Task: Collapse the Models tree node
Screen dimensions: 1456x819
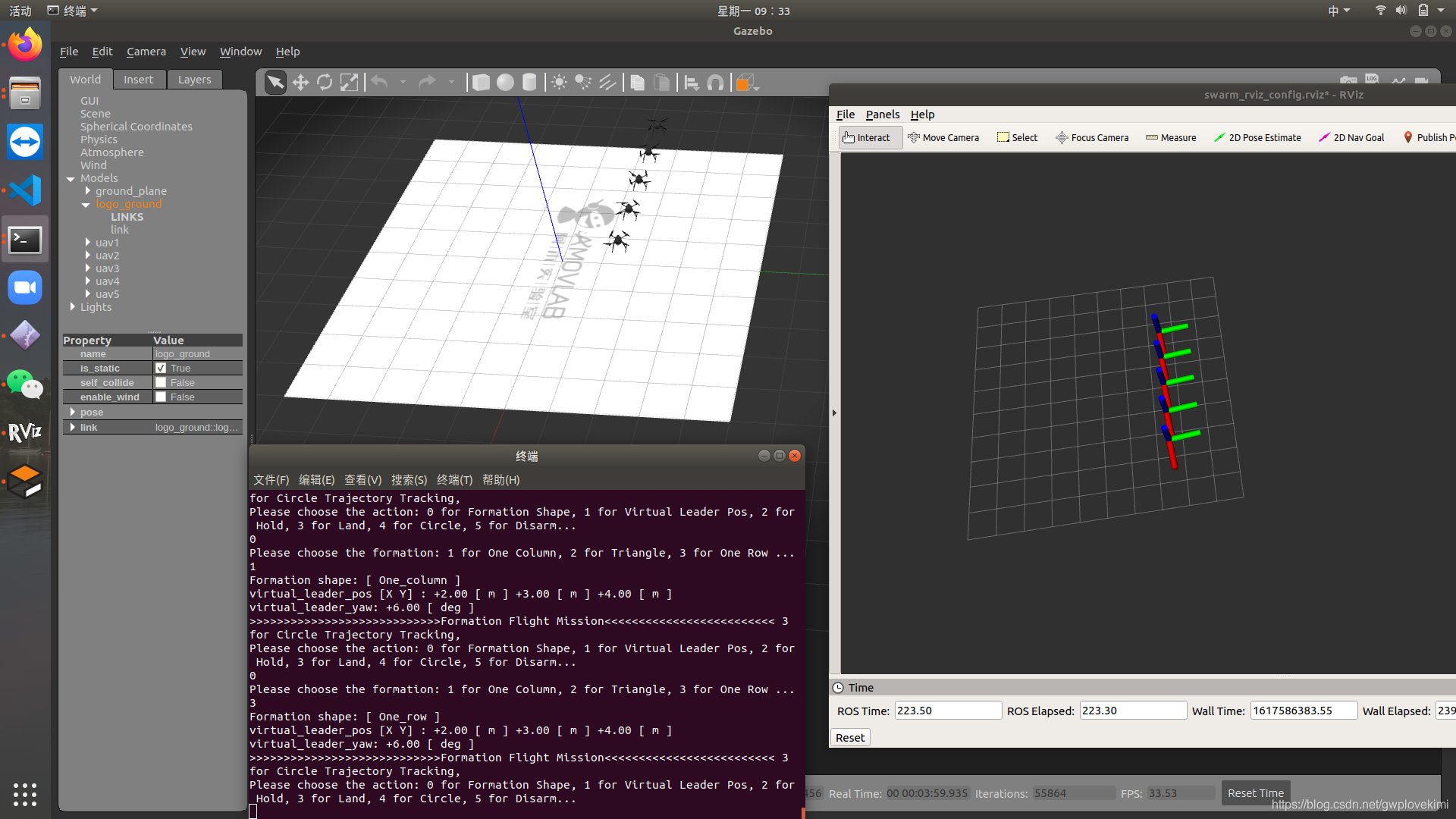Action: 71,179
